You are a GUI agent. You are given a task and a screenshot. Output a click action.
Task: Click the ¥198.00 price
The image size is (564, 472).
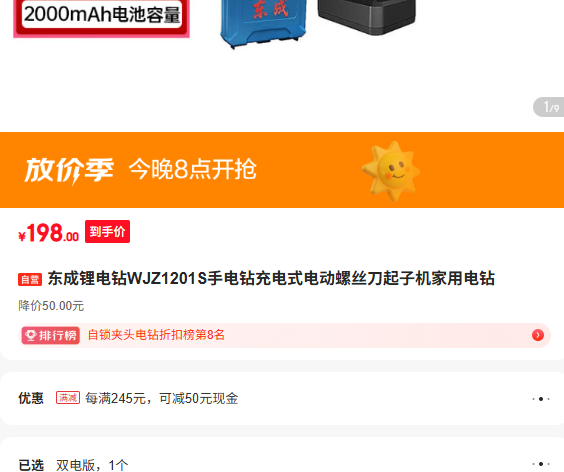(49, 233)
